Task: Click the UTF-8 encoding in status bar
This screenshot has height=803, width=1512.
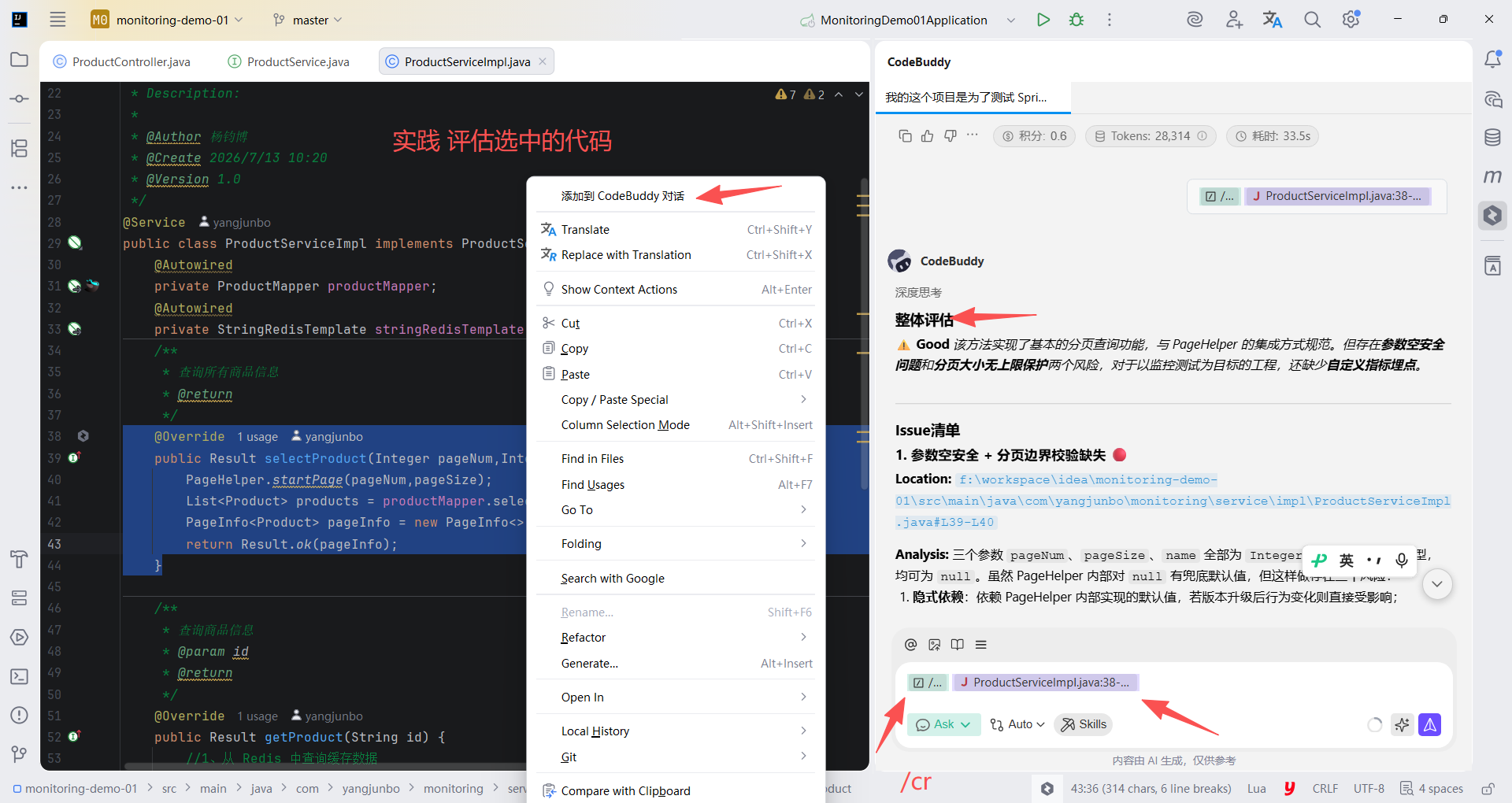Action: tap(1369, 789)
